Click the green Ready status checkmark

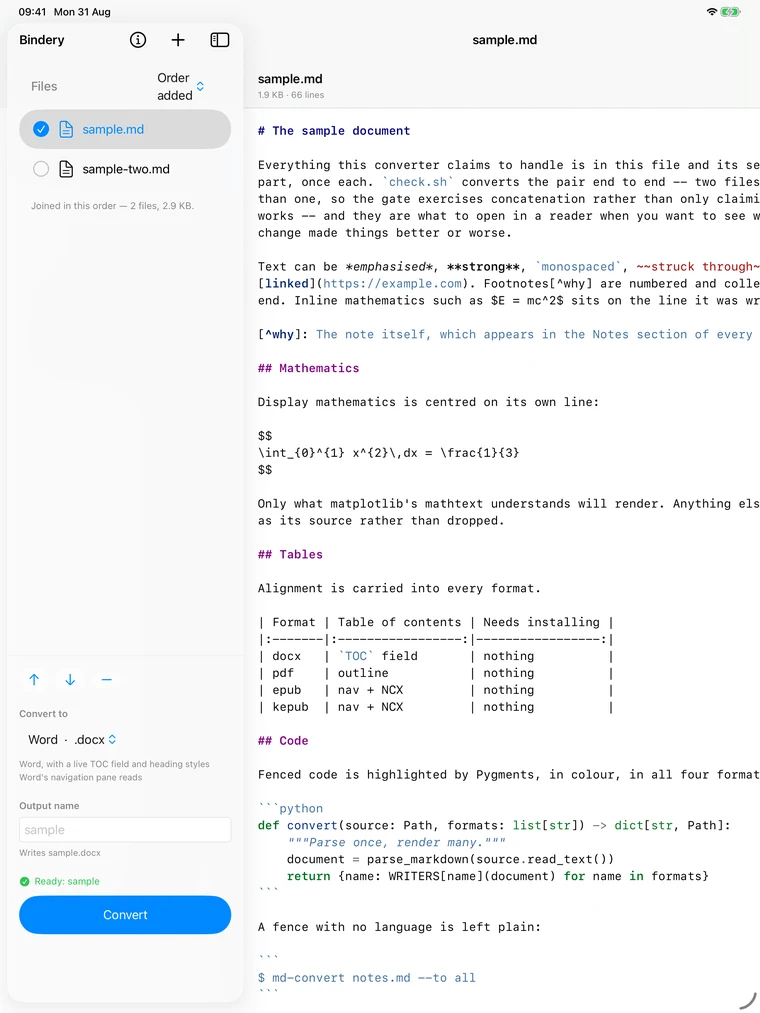pos(25,881)
